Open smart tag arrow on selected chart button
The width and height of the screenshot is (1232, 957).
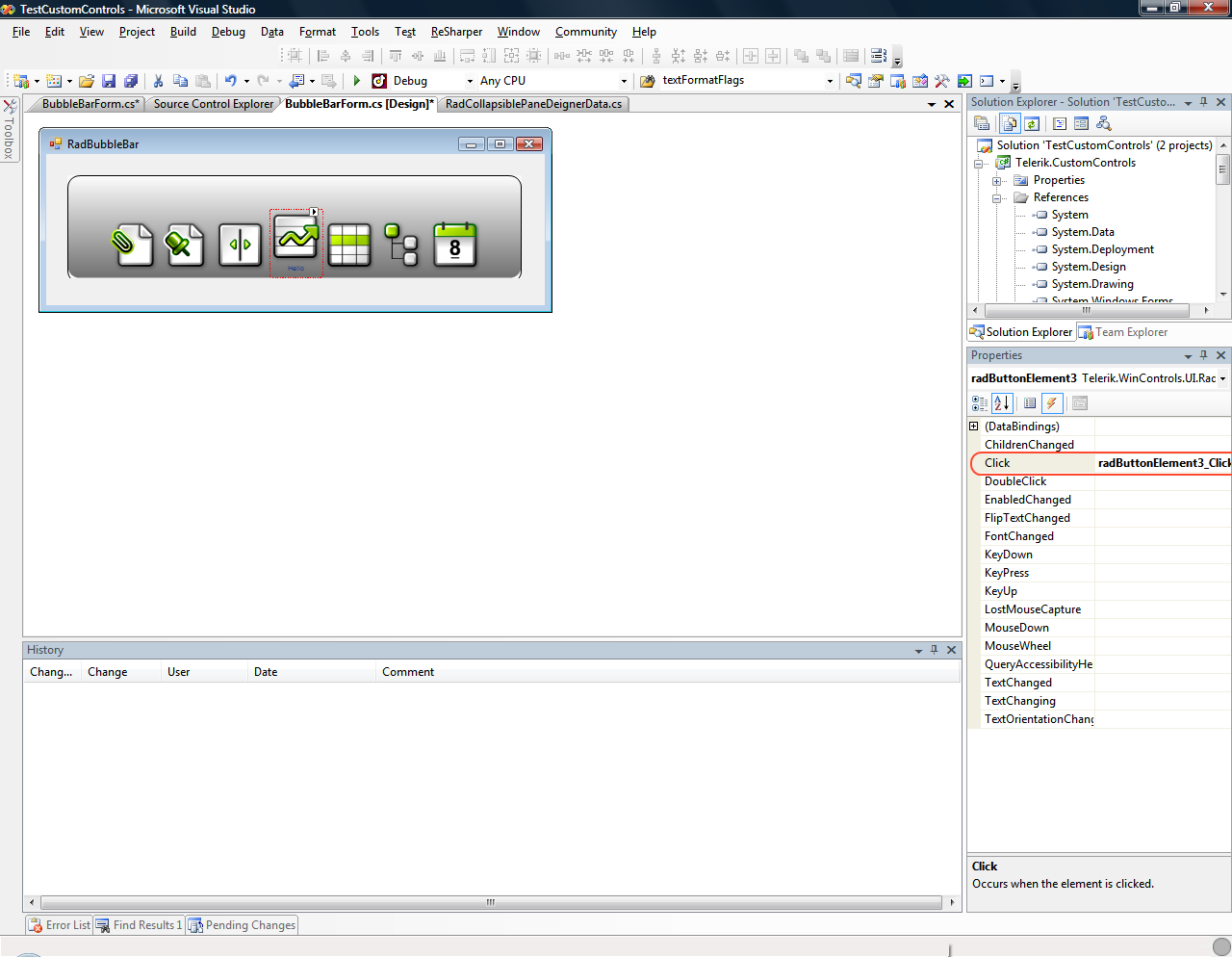[314, 212]
